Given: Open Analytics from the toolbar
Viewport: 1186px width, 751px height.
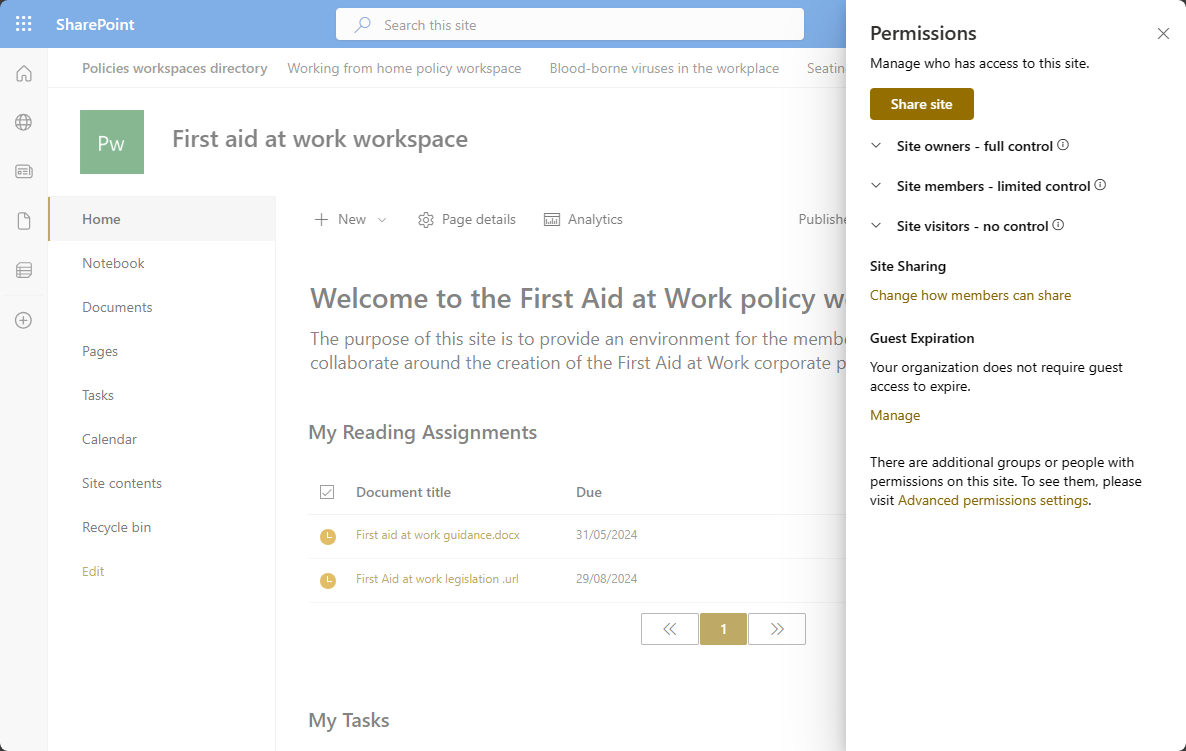Looking at the screenshot, I should click(583, 219).
